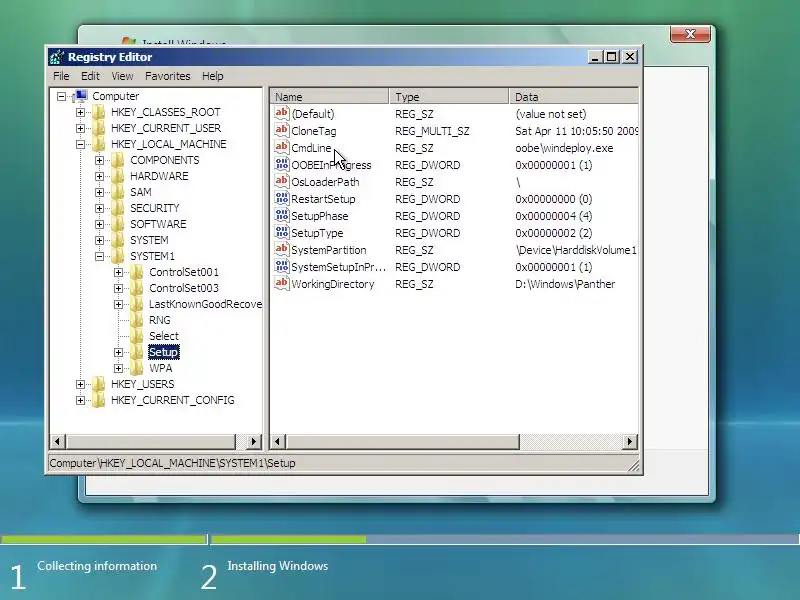Click the RNG folder icon

[x=136, y=320]
